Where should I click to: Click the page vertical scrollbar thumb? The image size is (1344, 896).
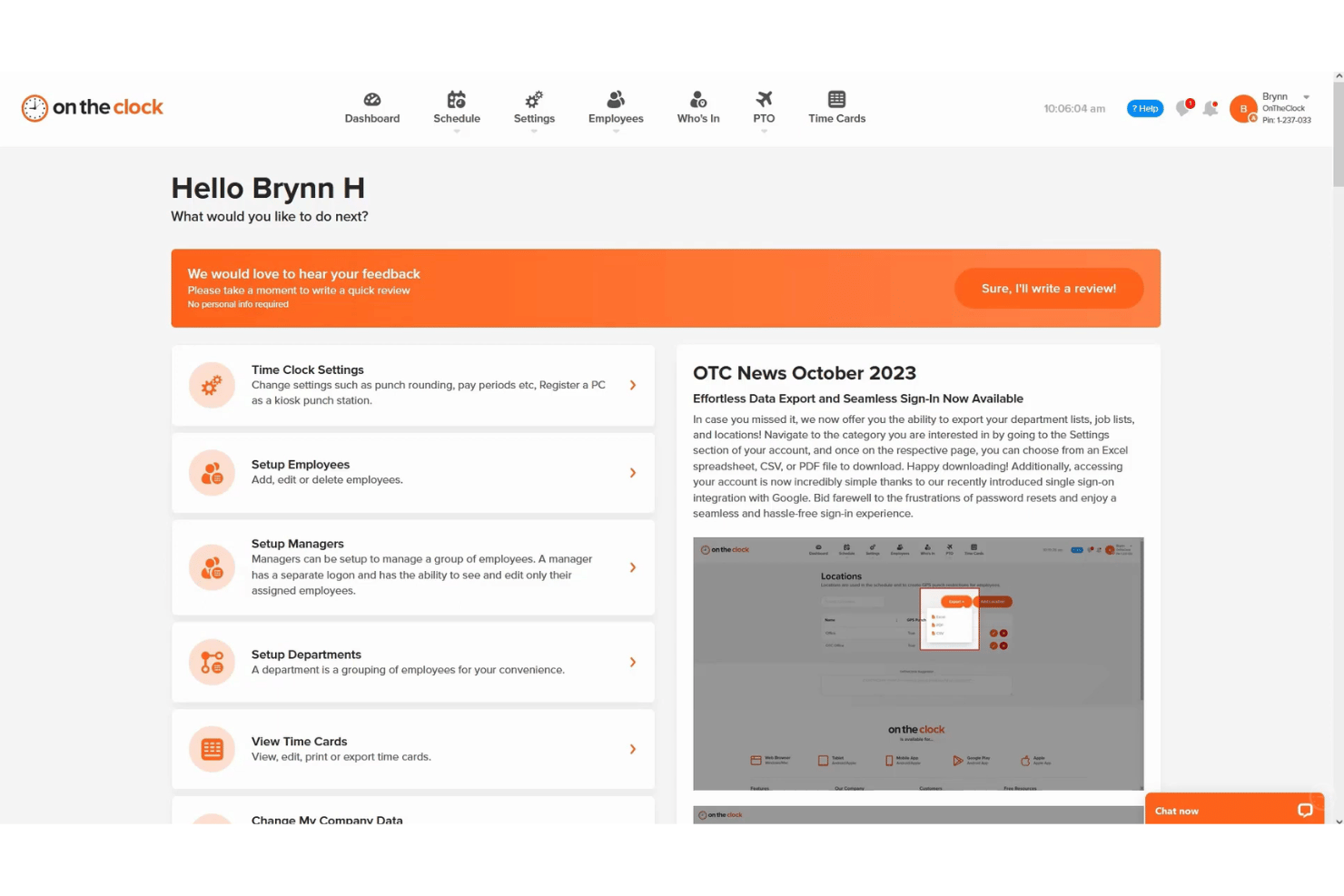click(1339, 134)
